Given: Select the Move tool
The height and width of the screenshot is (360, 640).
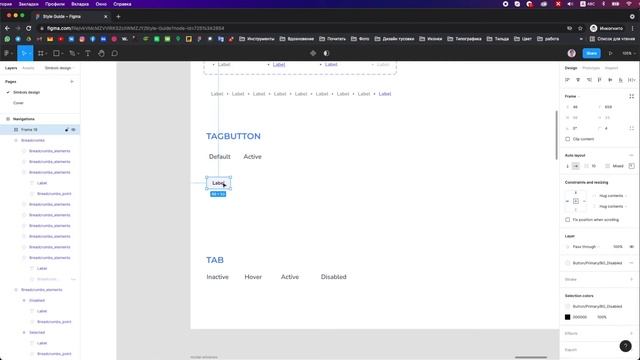Looking at the screenshot, I should [x=24, y=53].
